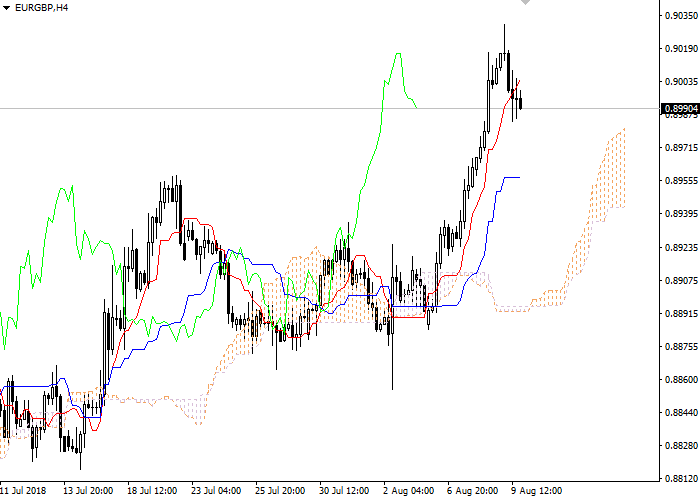
Task: Open the dropdown arrow beside EURGBP,H4
Action: (6, 8)
